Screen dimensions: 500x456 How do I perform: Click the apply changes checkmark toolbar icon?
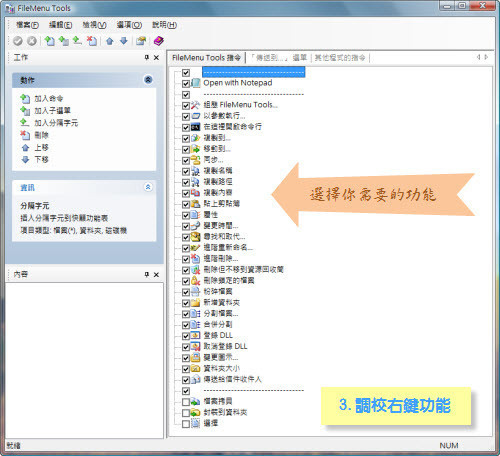point(18,41)
